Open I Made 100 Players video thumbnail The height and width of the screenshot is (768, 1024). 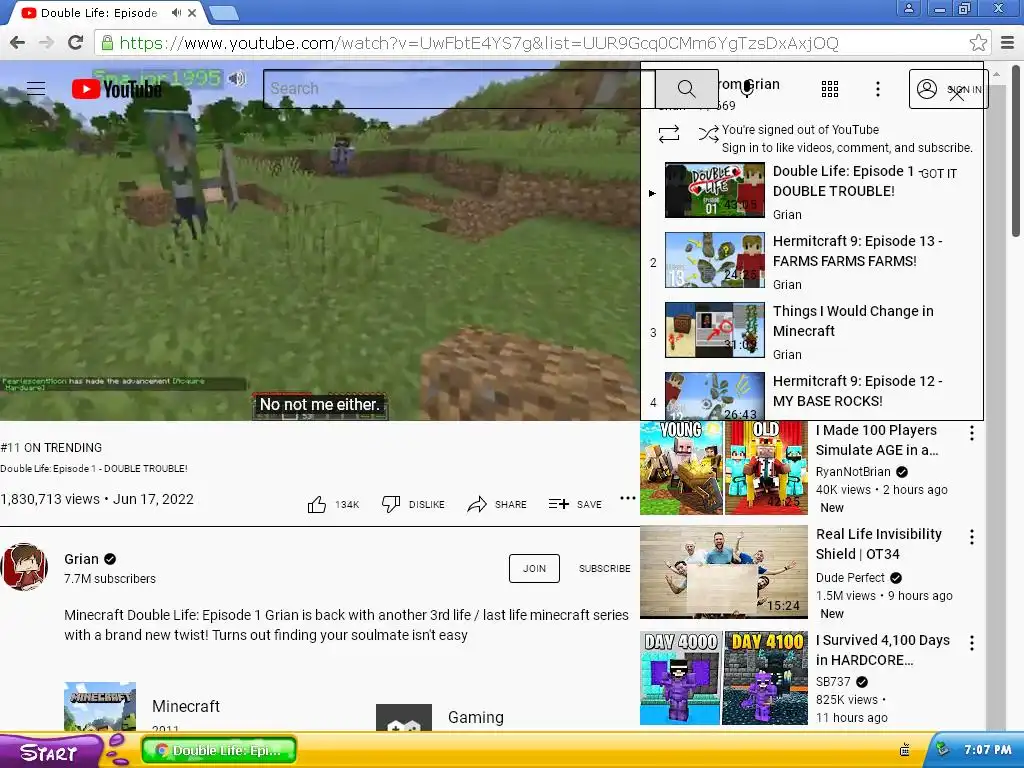click(724, 468)
